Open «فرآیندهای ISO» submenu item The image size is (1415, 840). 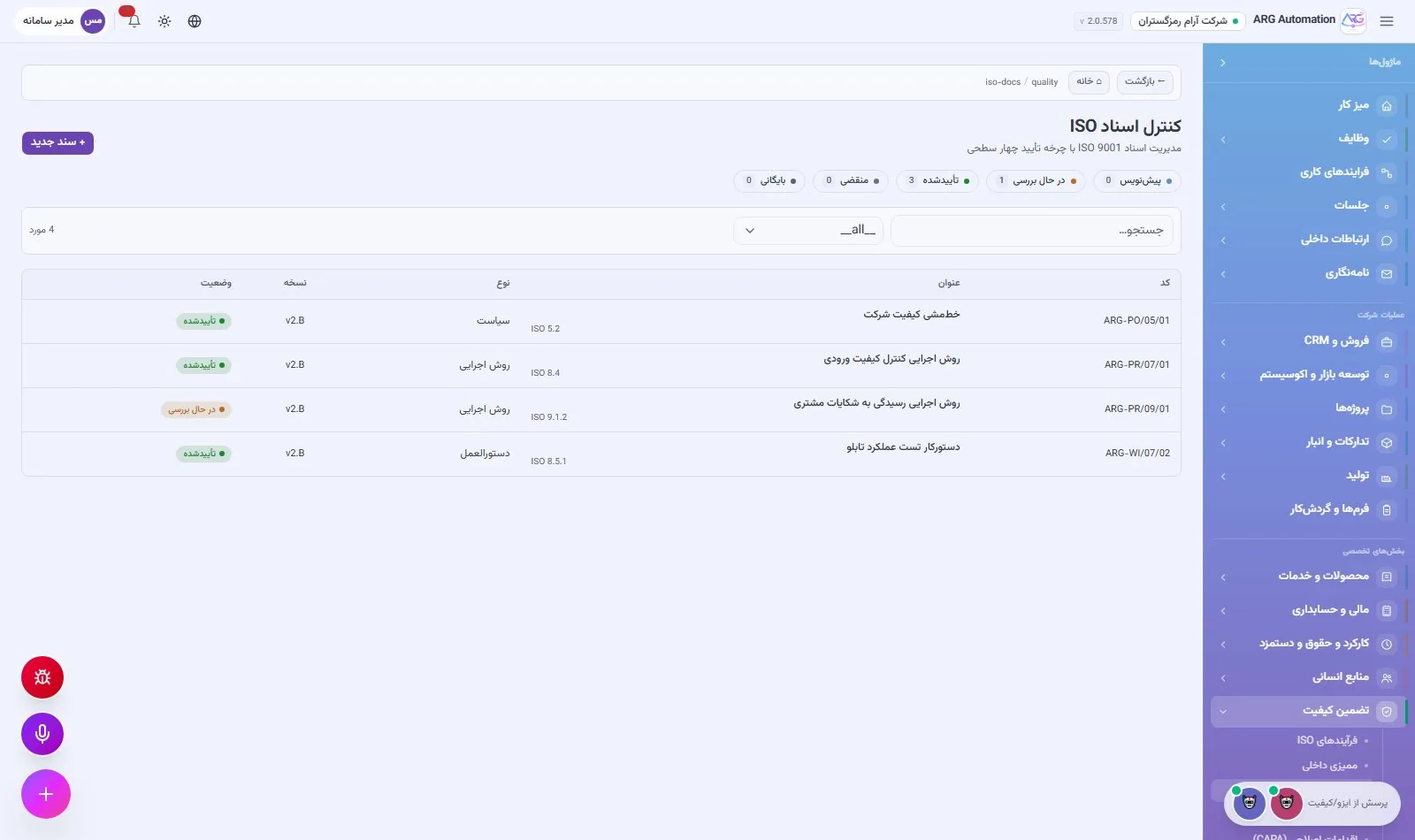coord(1327,741)
